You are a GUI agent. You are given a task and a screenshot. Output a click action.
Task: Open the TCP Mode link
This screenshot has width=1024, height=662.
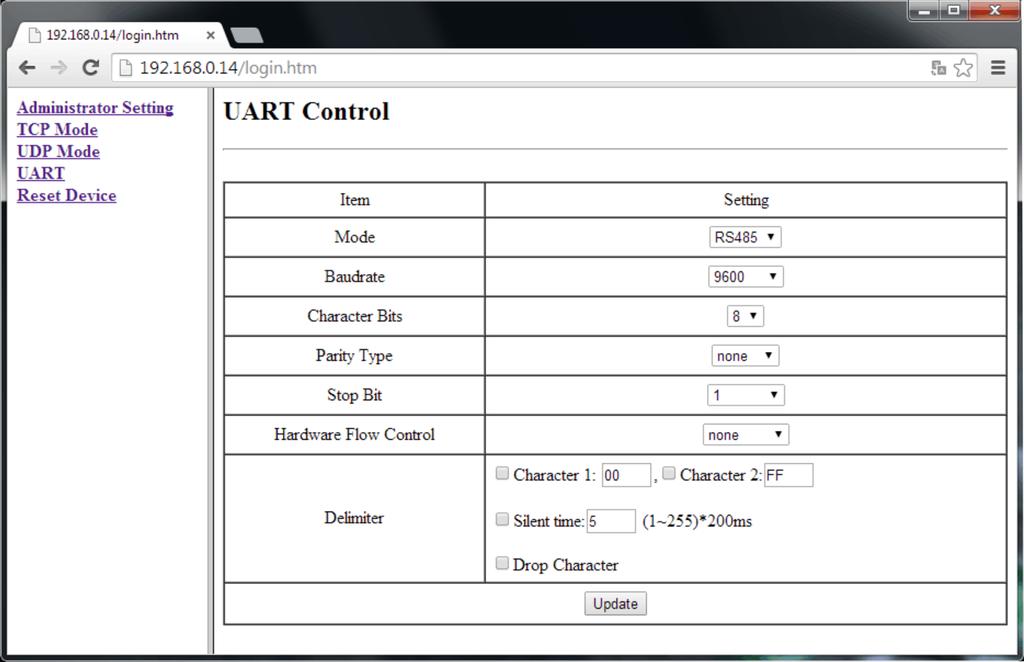57,129
